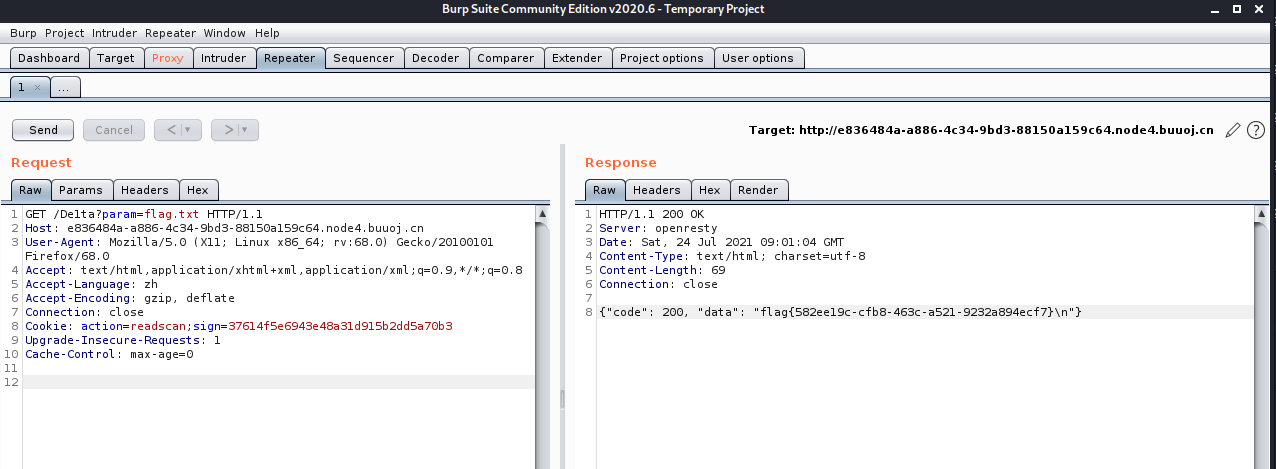
Task: Click the Content-Type response header
Action: (x=732, y=256)
